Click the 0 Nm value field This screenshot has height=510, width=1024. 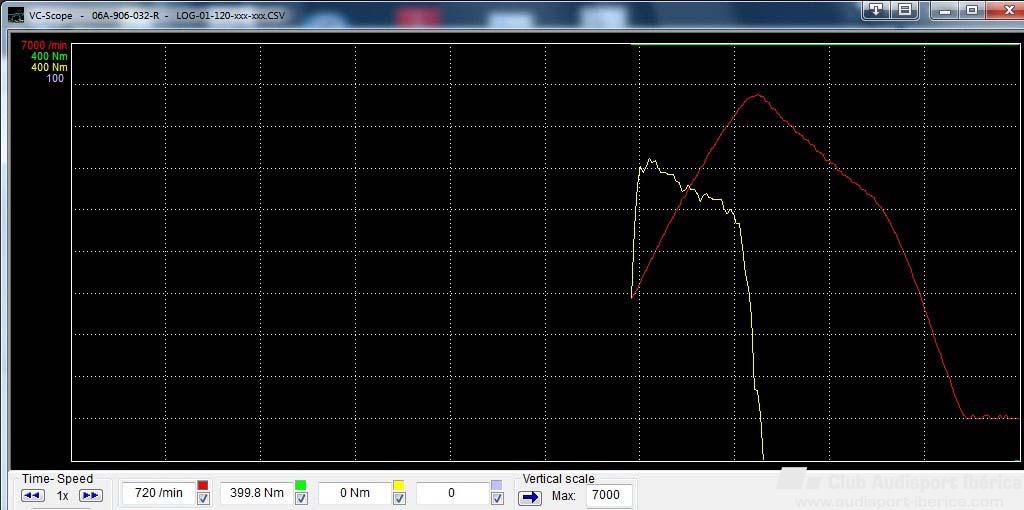[x=355, y=493]
